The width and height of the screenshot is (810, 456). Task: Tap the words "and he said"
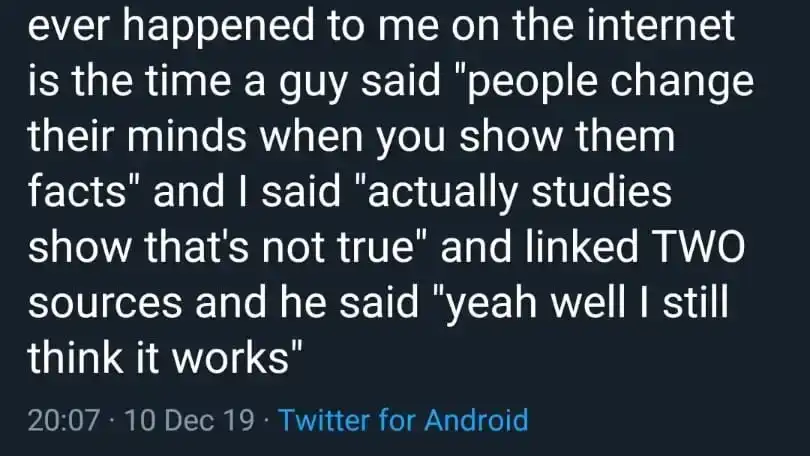tap(307, 302)
